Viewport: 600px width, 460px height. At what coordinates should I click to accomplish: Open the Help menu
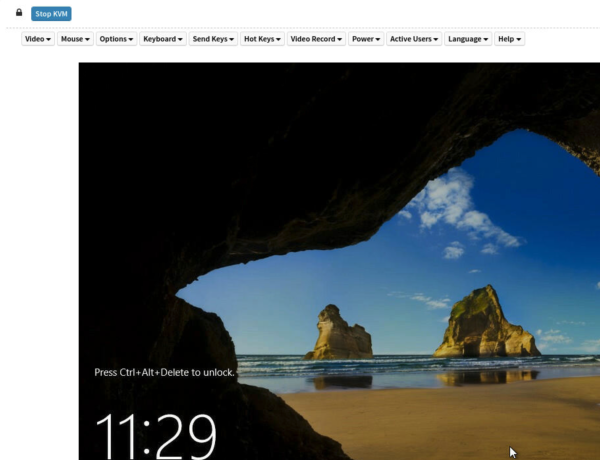[x=510, y=39]
